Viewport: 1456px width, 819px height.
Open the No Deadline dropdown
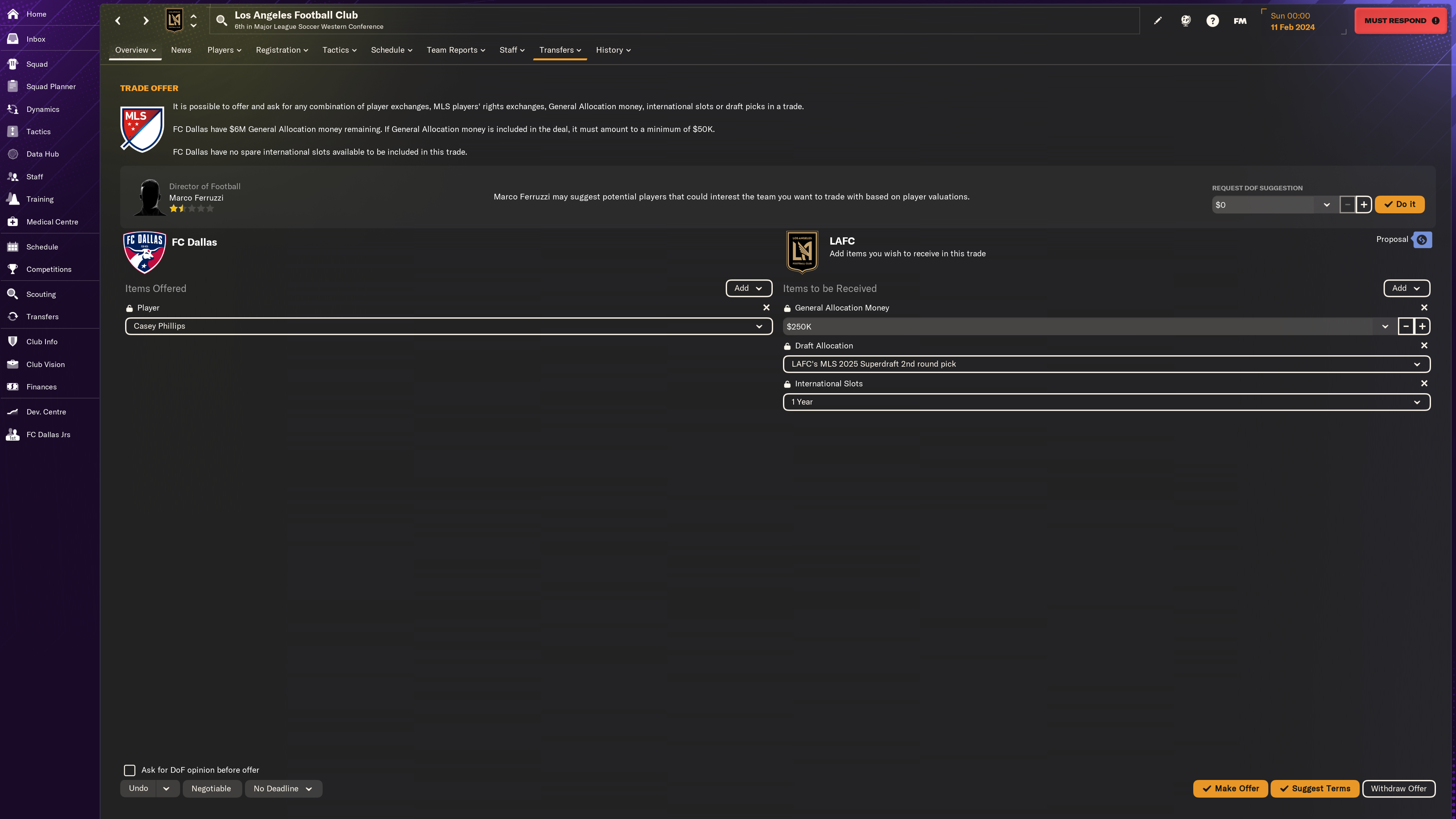point(283,789)
